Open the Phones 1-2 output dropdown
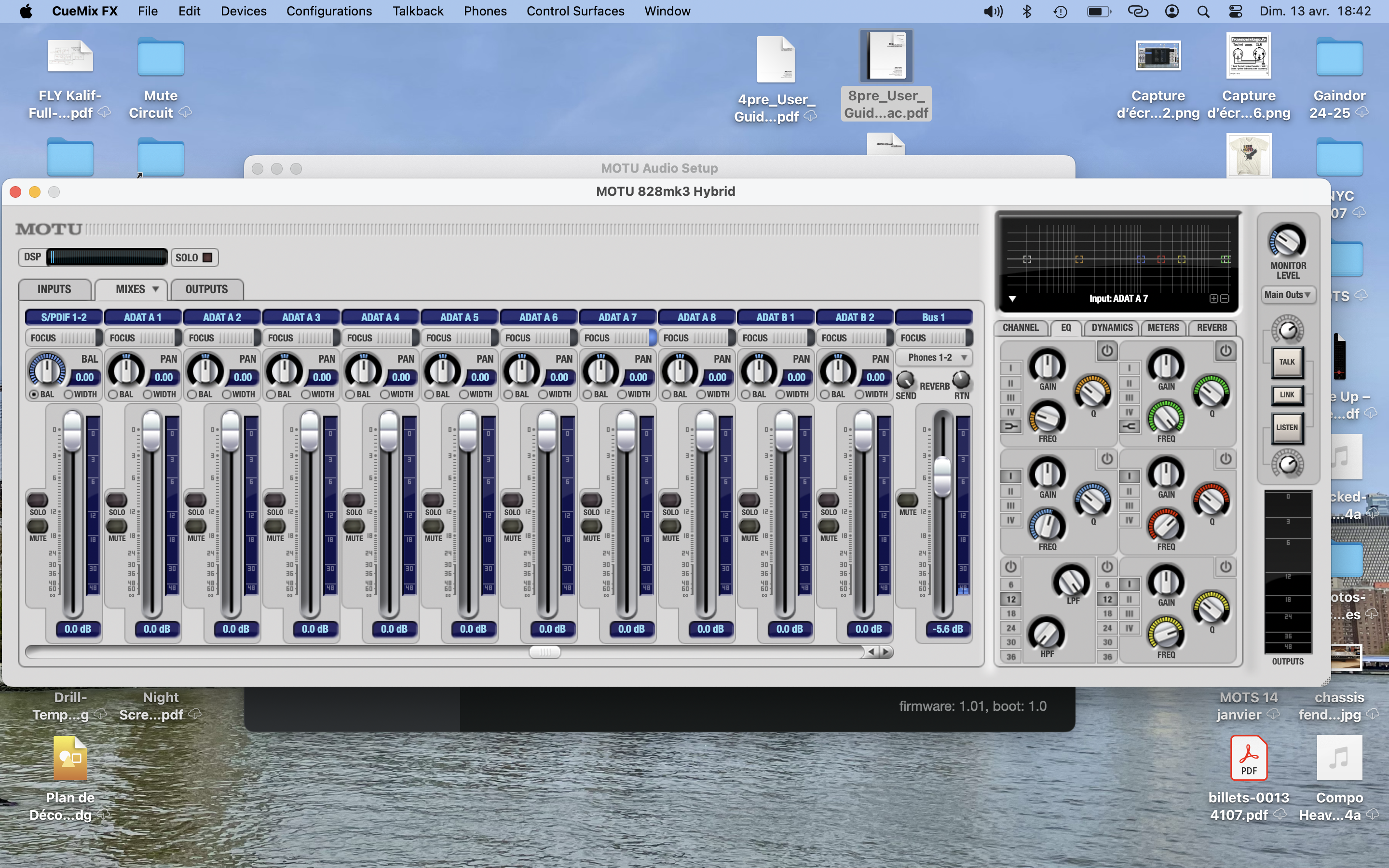Image resolution: width=1389 pixels, height=868 pixels. [x=934, y=358]
